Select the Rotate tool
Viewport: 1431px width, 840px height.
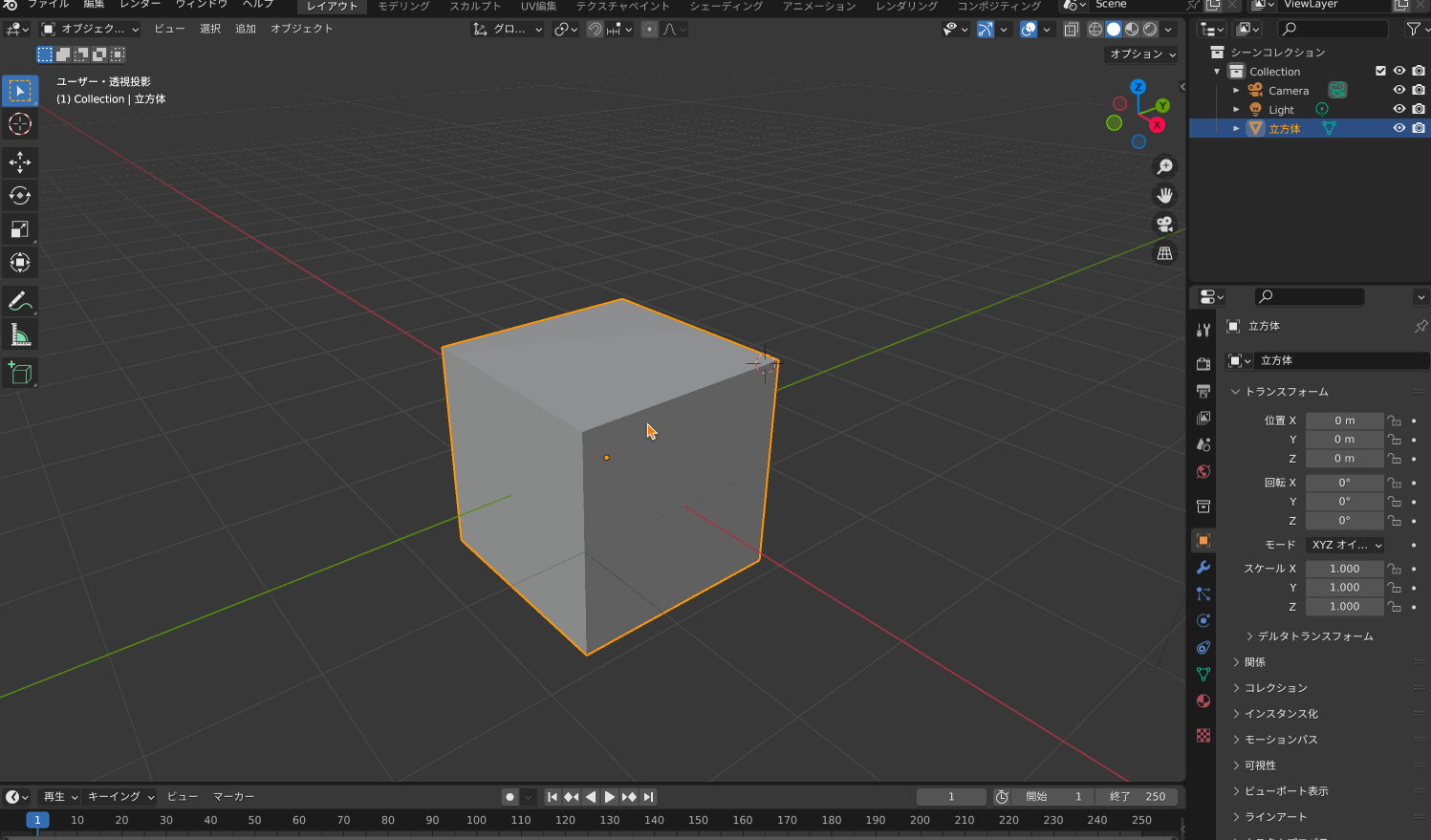pyautogui.click(x=20, y=196)
